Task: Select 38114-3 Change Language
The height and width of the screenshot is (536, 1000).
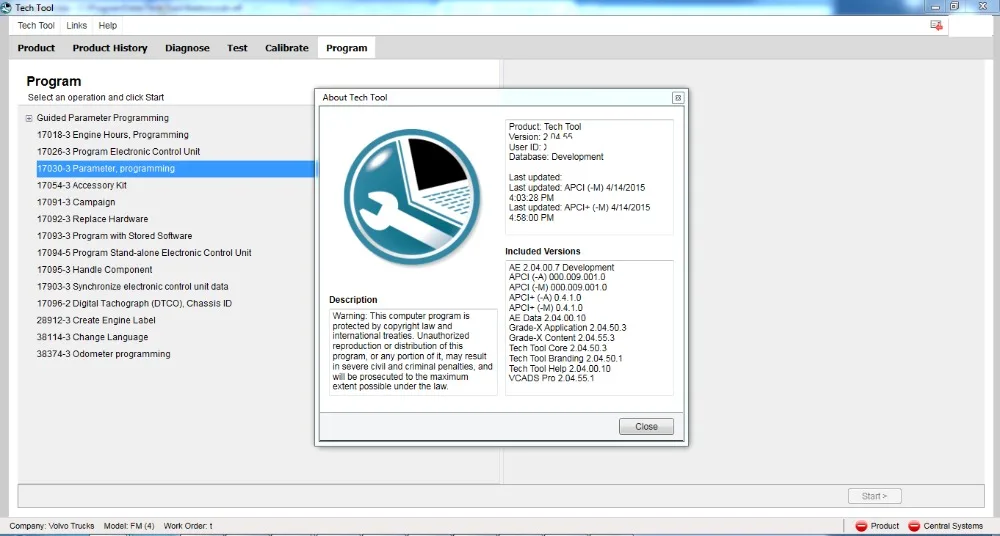Action: pyautogui.click(x=92, y=337)
